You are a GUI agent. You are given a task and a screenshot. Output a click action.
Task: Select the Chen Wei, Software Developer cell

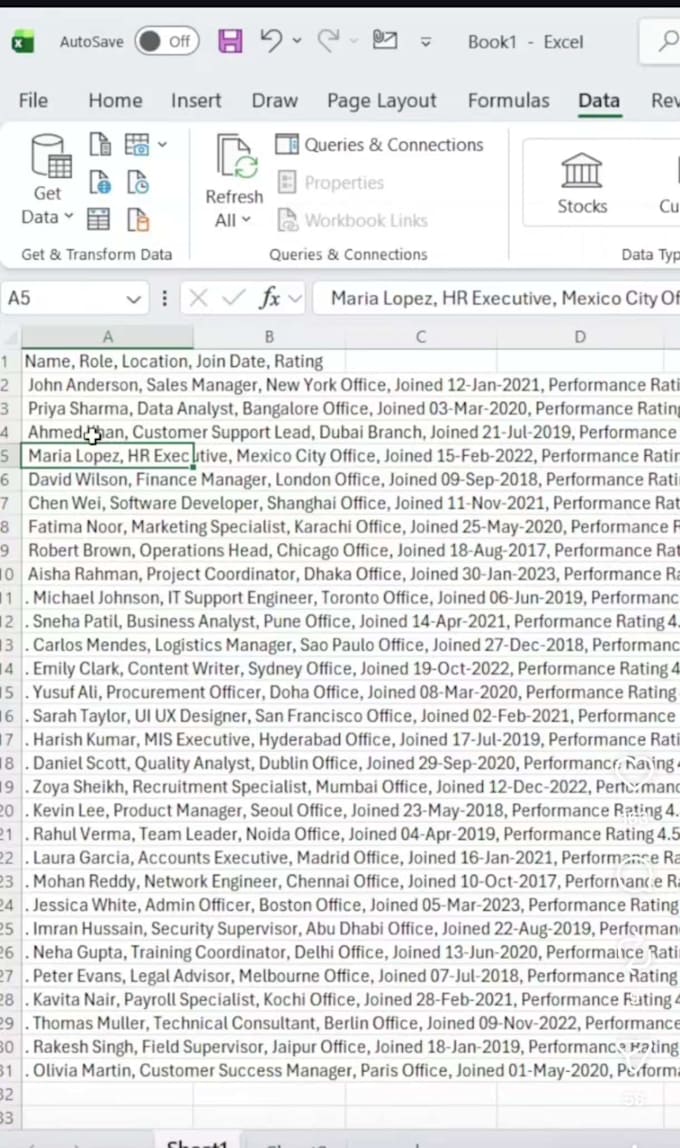coord(108,503)
